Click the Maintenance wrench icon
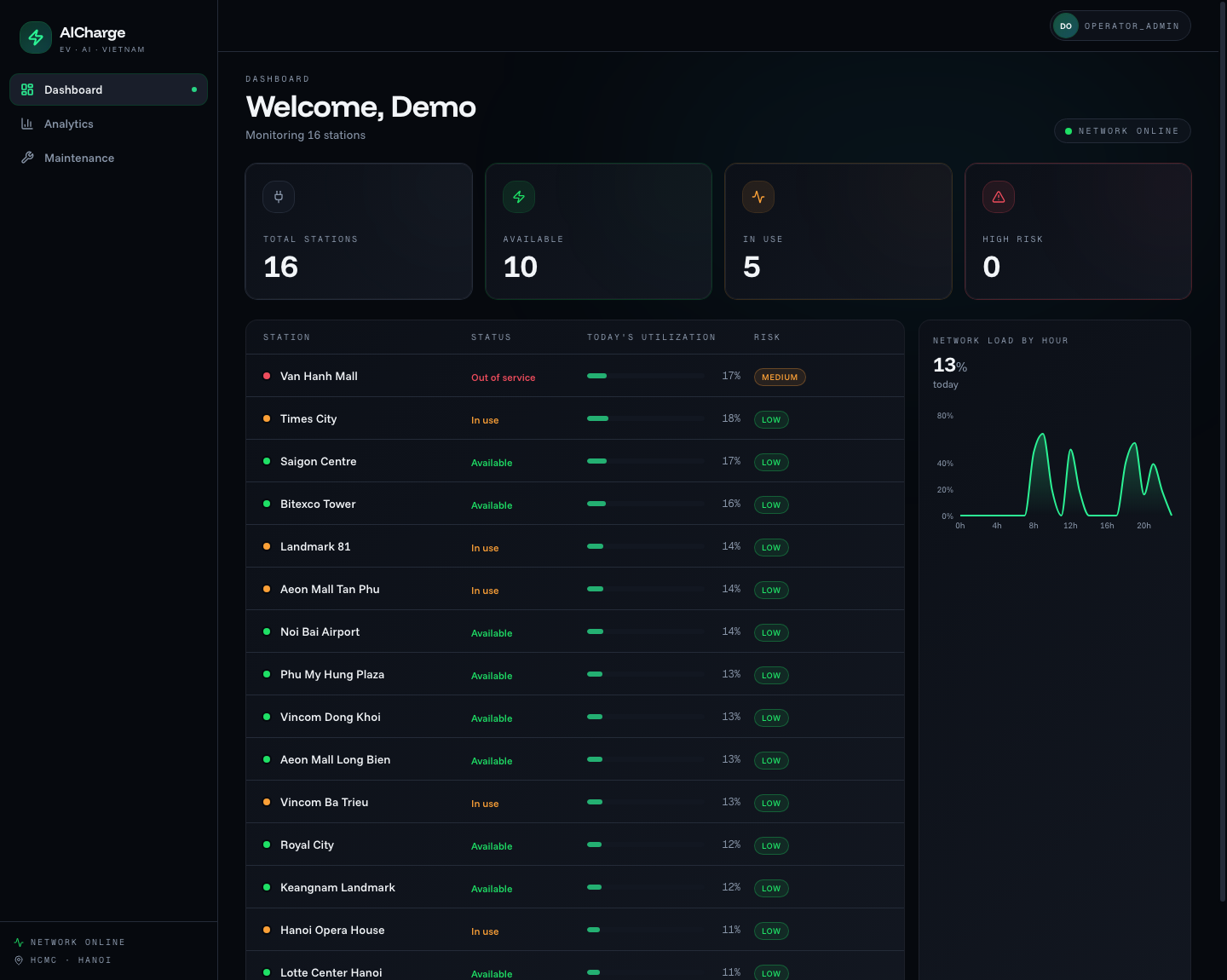The image size is (1227, 980). click(27, 158)
